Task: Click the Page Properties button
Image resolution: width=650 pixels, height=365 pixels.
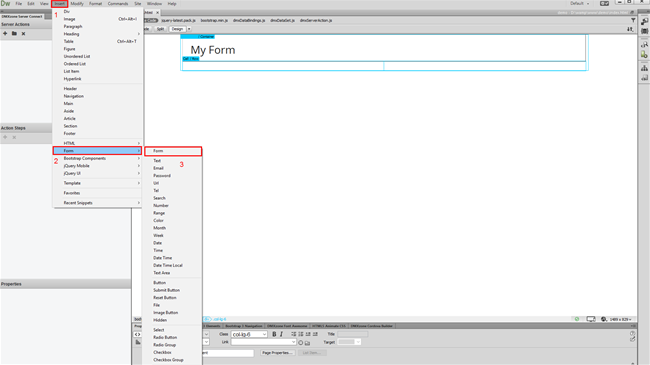Action: click(277, 353)
